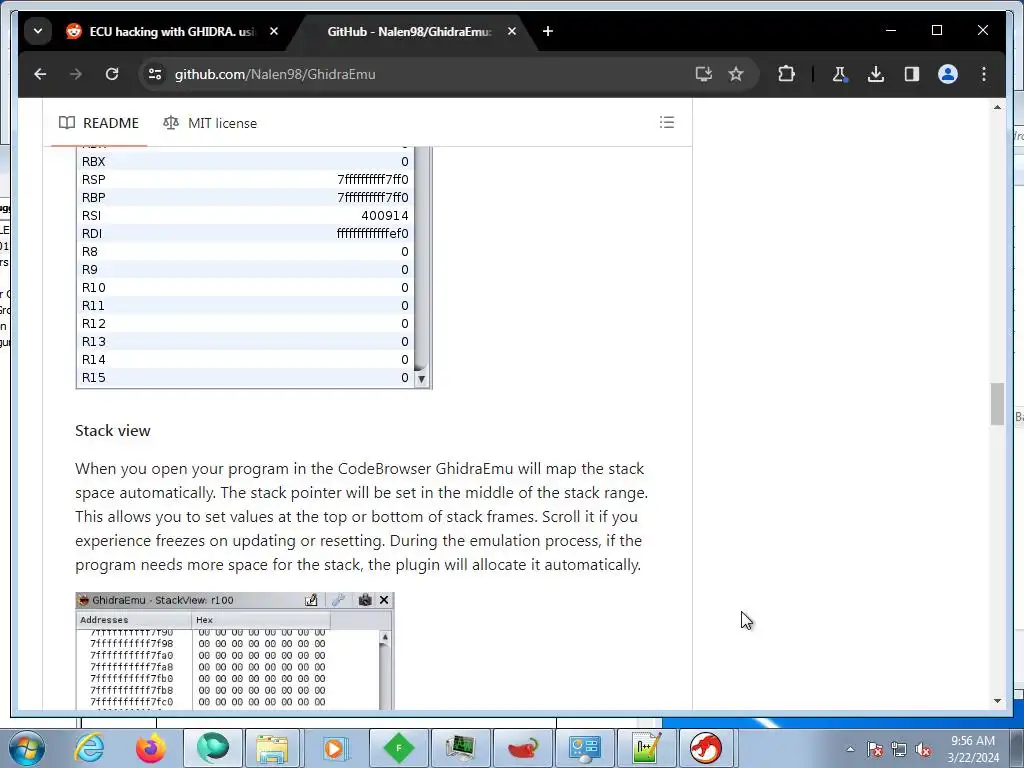The image size is (1024, 768).
Task: Open the media player taskbar icon
Action: 335,748
